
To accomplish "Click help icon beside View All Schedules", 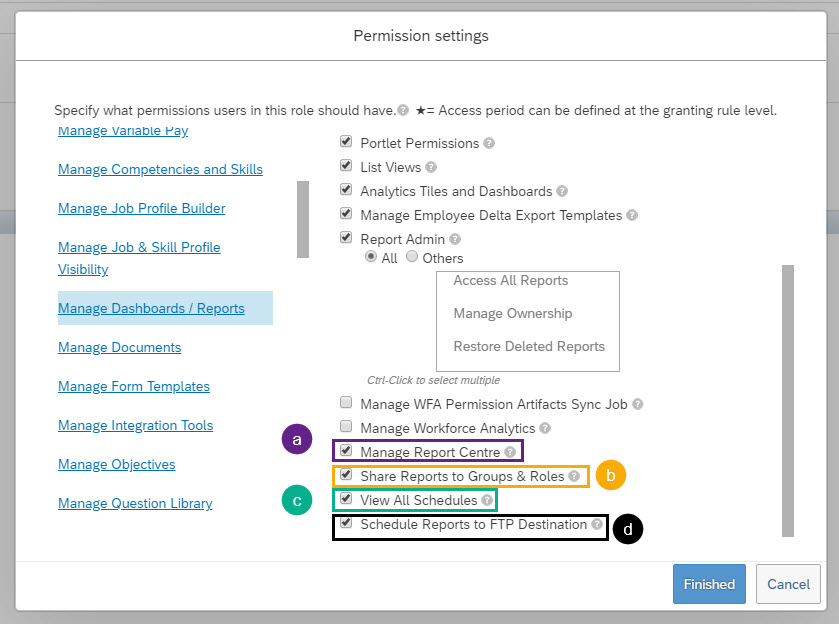I will (x=486, y=500).
